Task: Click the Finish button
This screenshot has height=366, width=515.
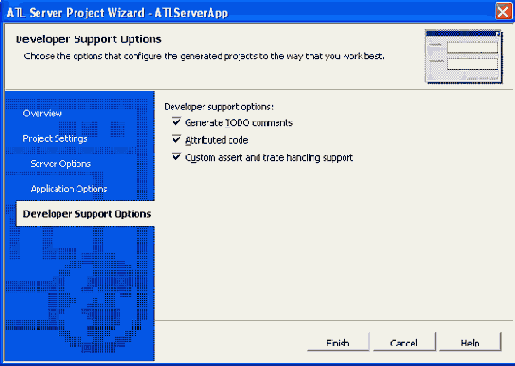Action: 338,342
